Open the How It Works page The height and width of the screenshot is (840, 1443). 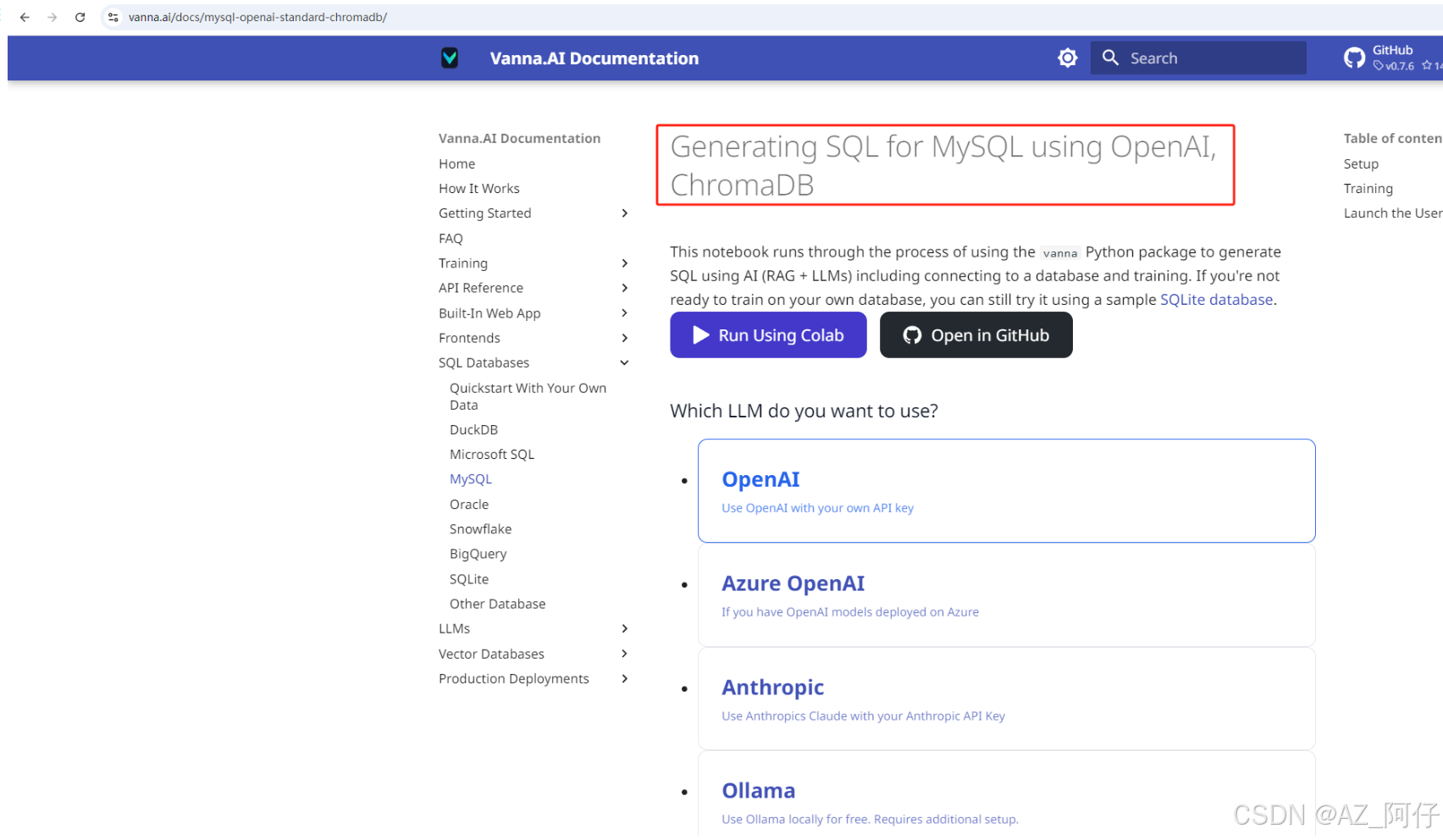[478, 189]
